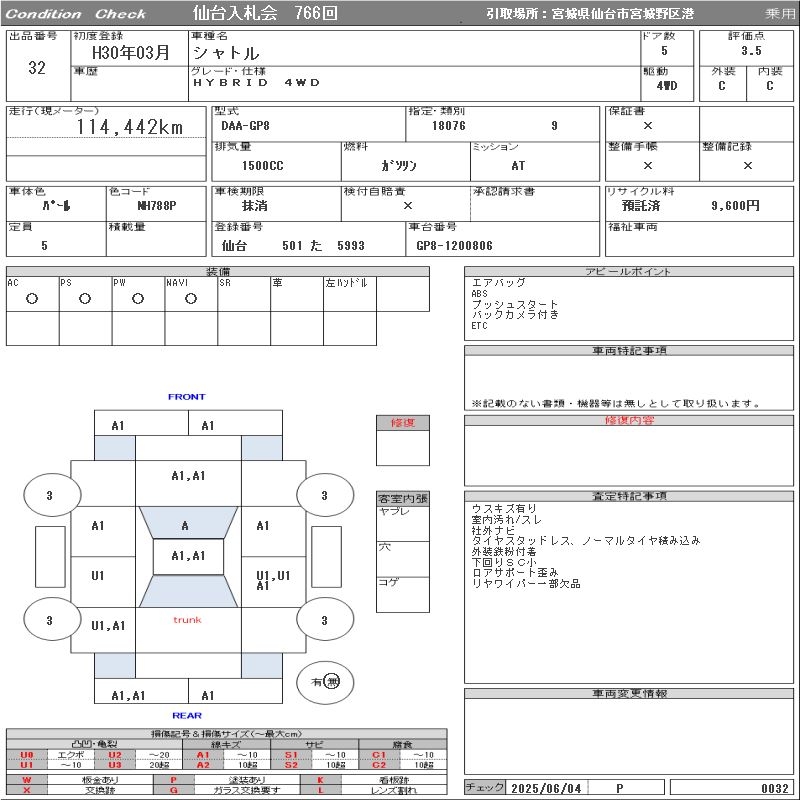Click the front windshield on the car diagram
Screen dimensions: 800x800
(186, 525)
